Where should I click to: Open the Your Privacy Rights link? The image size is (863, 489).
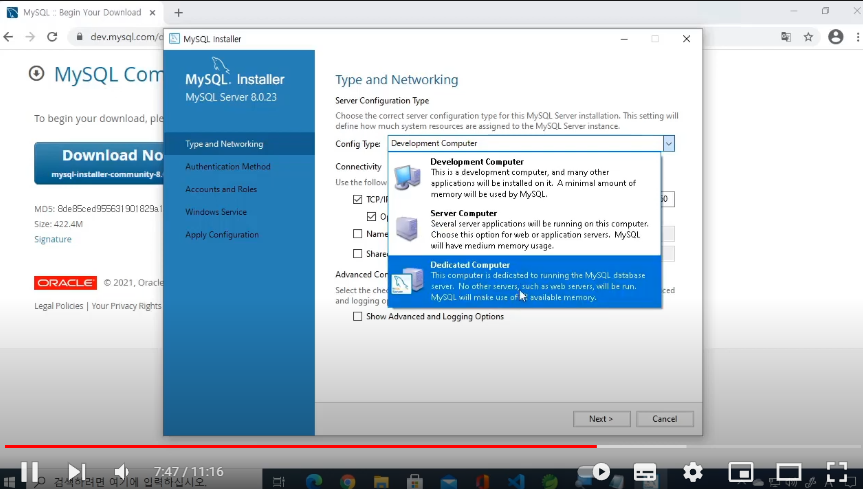(127, 306)
